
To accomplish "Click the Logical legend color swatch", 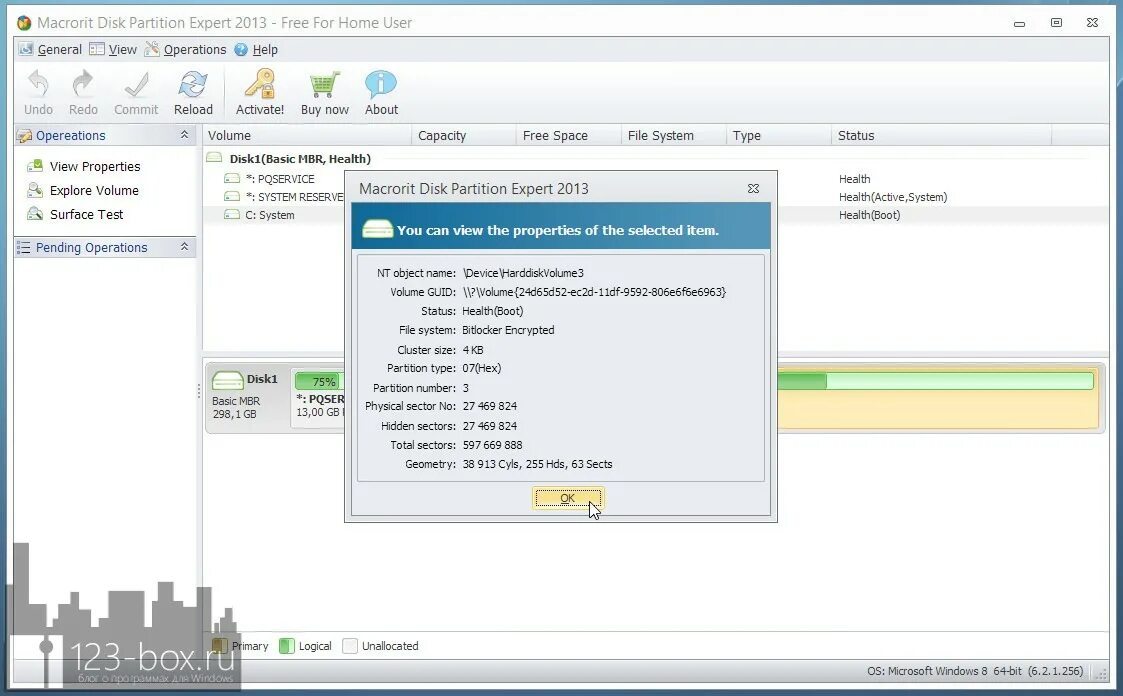I will [x=286, y=646].
